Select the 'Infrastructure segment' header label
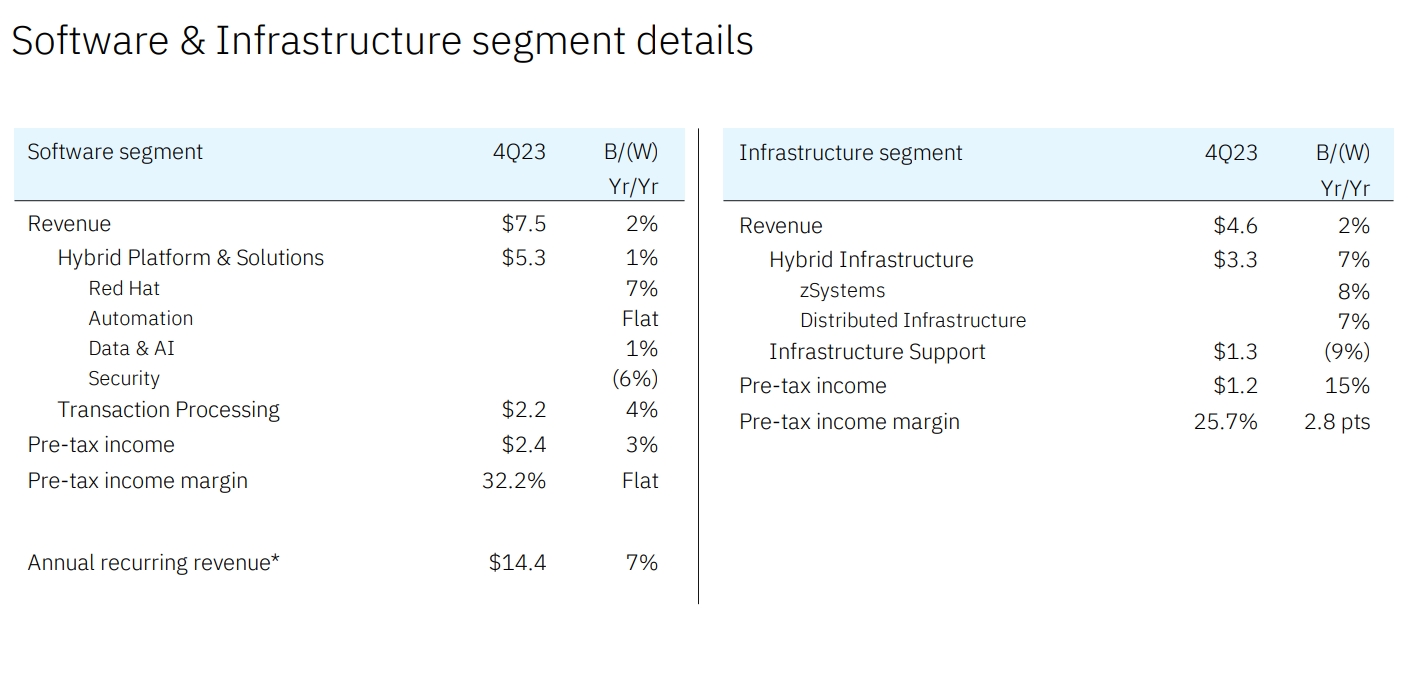Image resolution: width=1408 pixels, height=676 pixels. pos(850,153)
